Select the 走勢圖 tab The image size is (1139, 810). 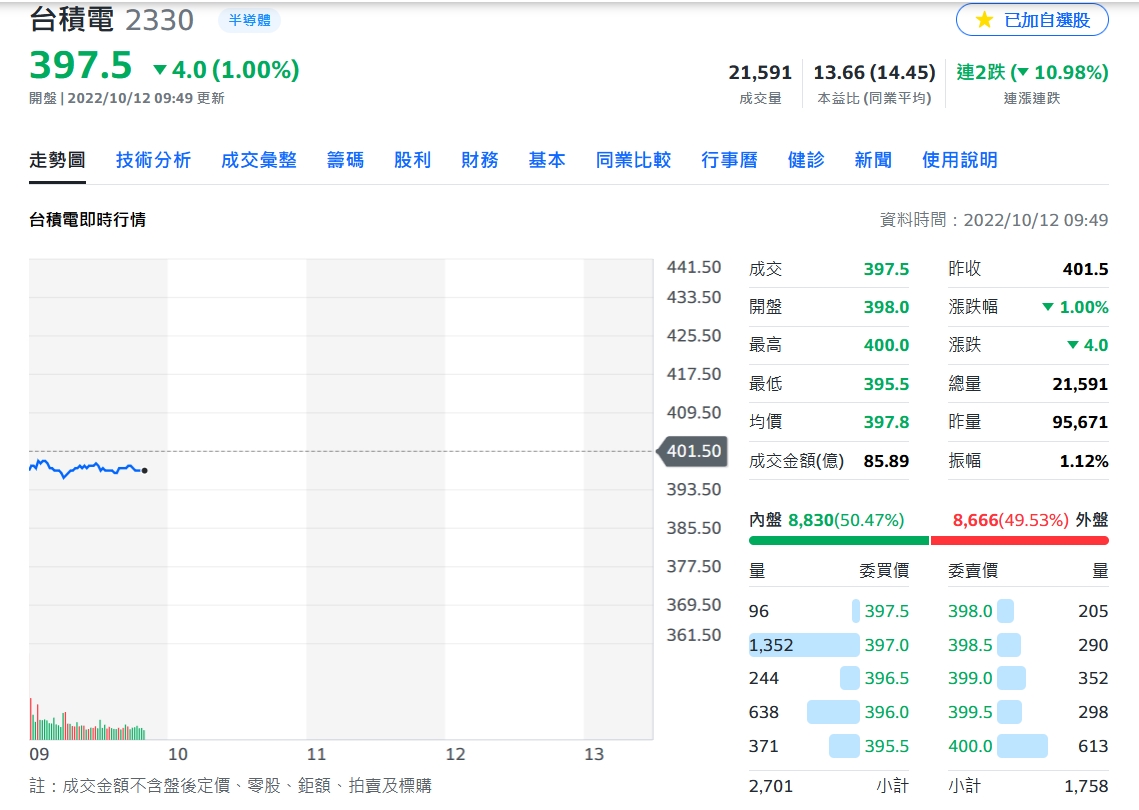point(57,160)
